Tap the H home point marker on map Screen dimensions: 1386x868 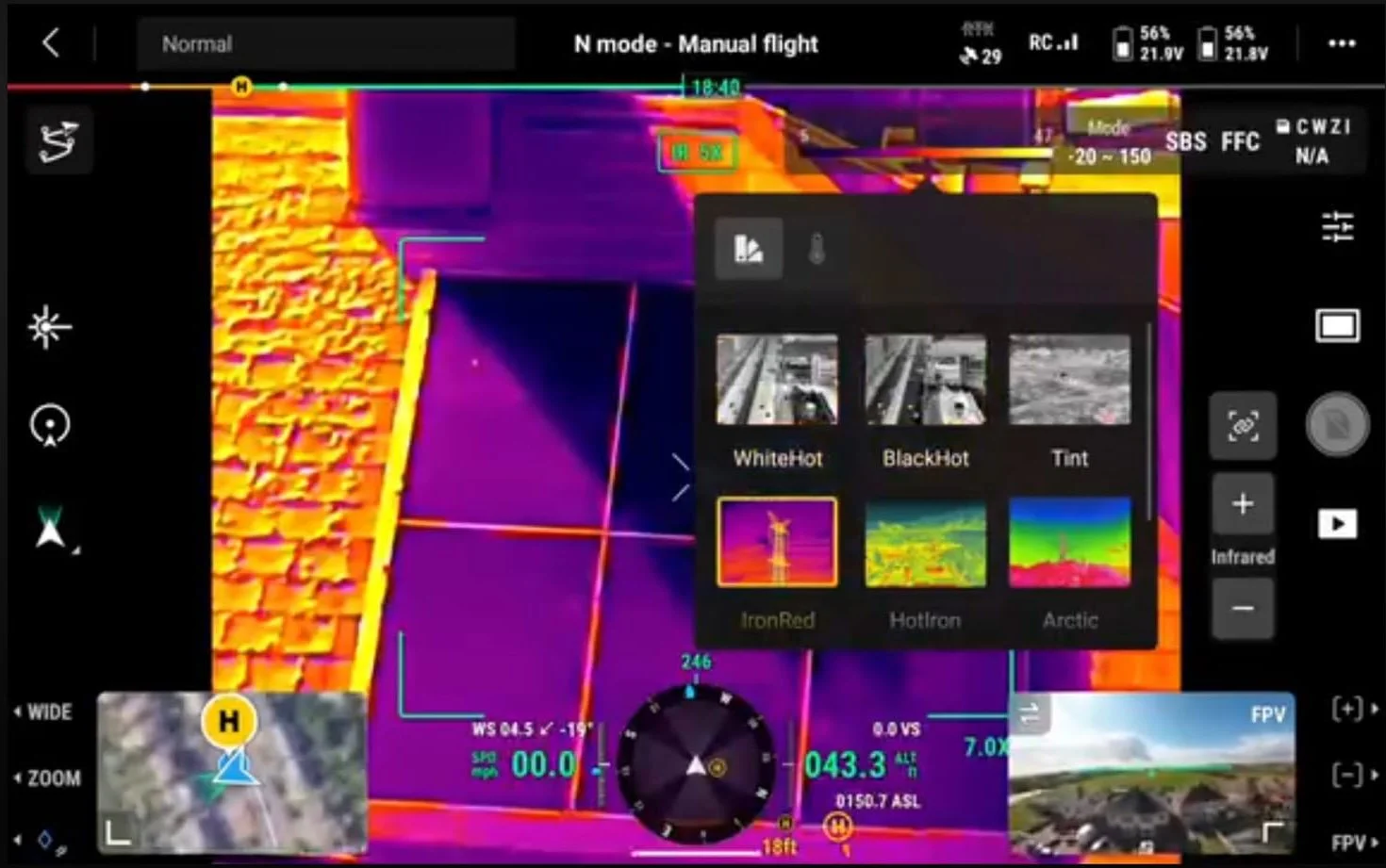coord(228,722)
